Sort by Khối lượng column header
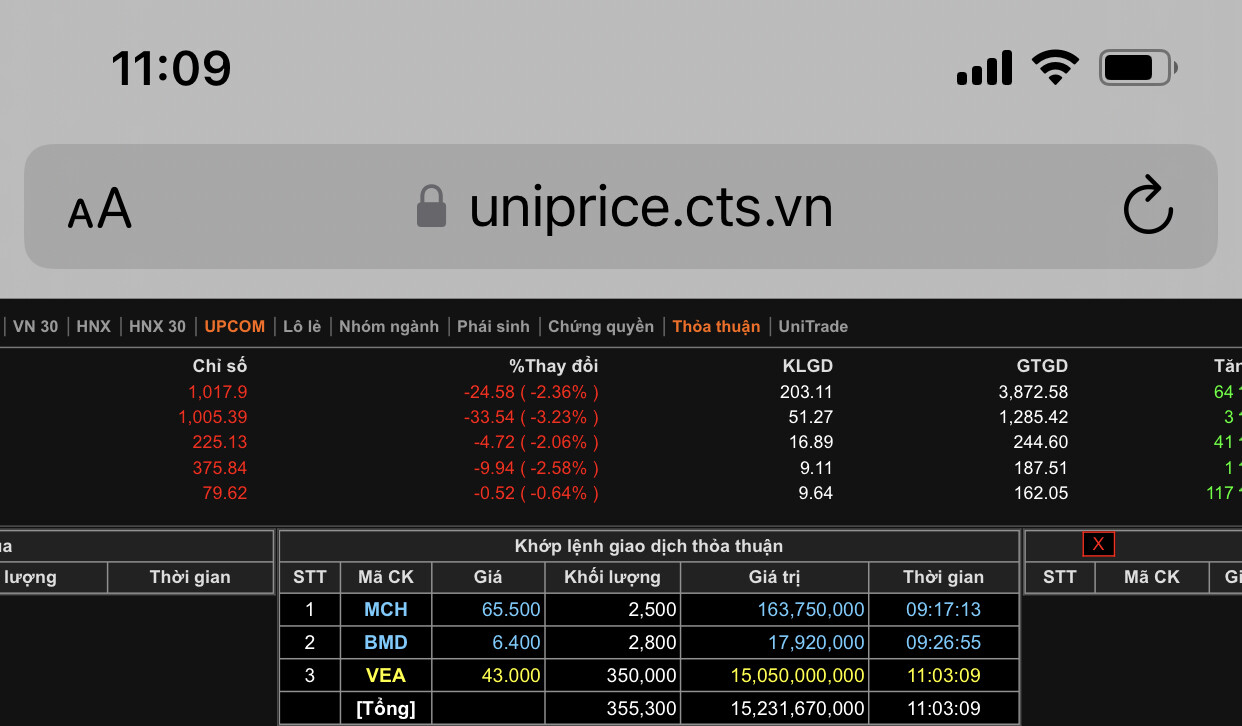 (x=612, y=577)
